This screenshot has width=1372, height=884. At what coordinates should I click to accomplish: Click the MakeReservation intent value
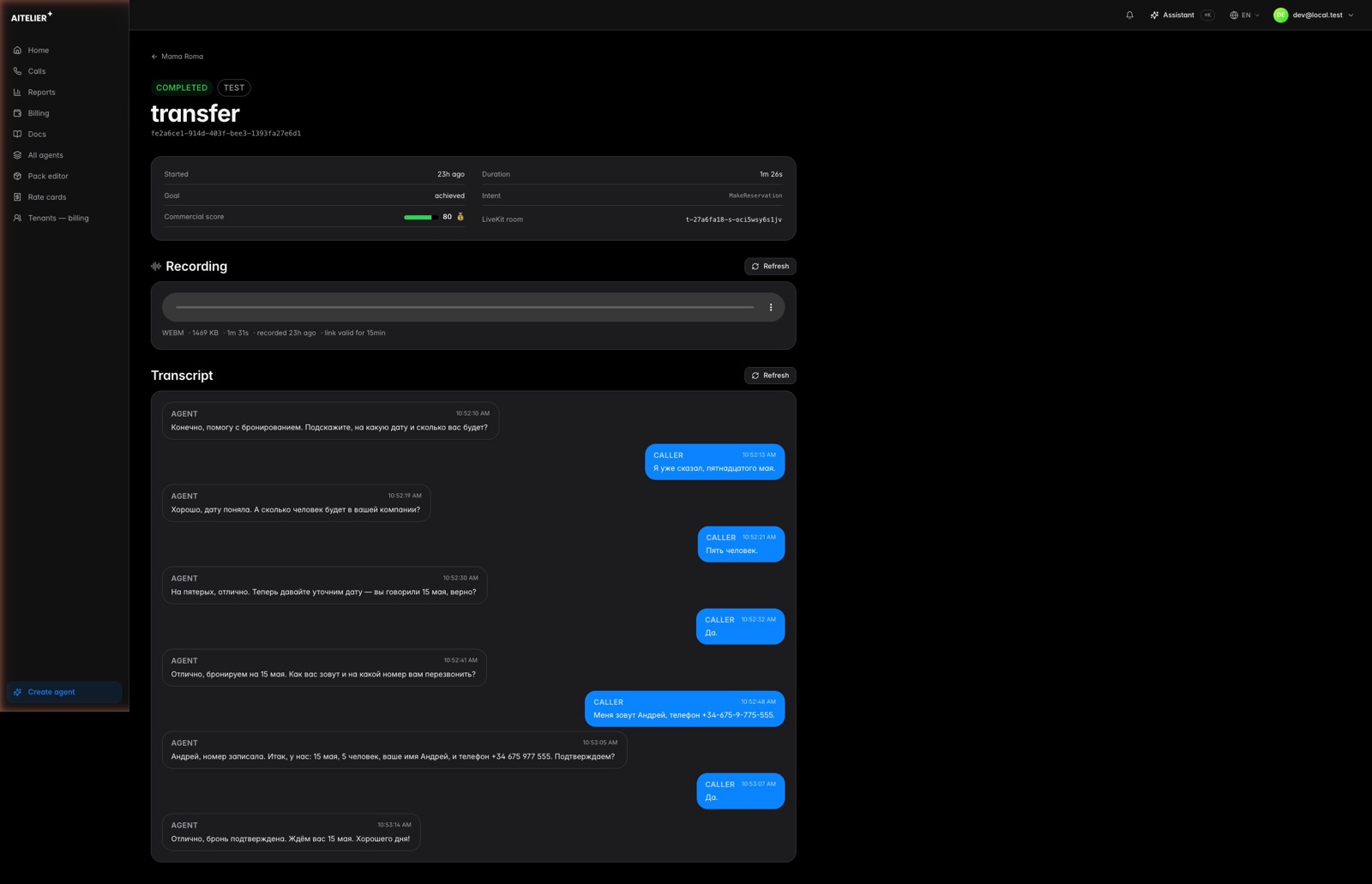click(755, 195)
